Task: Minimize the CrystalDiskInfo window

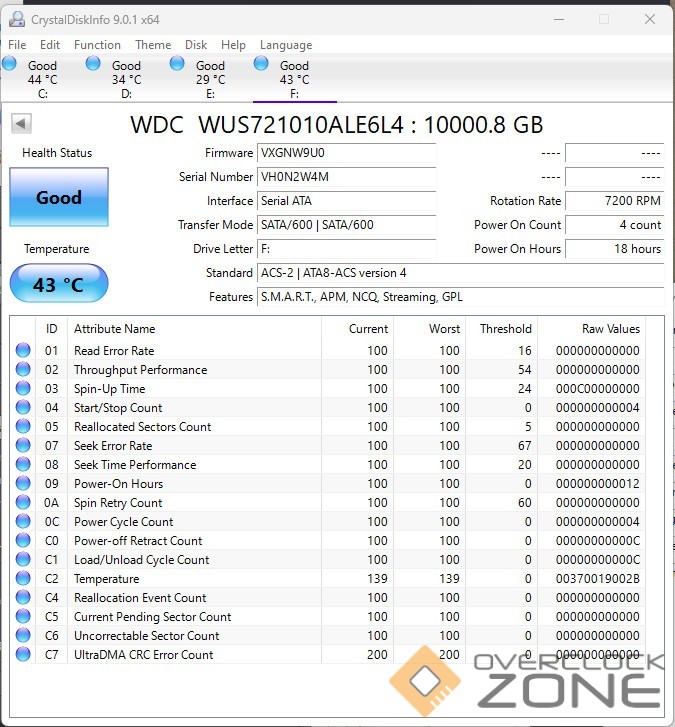Action: click(x=559, y=19)
